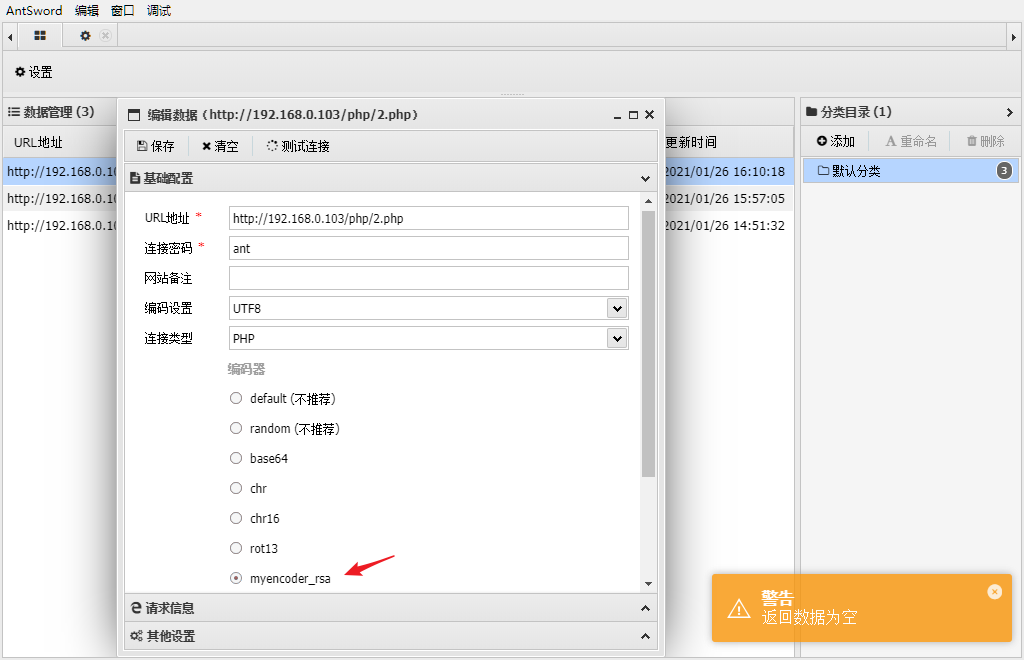Screen dimensions: 1024x660
Task: Select the rot13 encoder
Action: (x=236, y=548)
